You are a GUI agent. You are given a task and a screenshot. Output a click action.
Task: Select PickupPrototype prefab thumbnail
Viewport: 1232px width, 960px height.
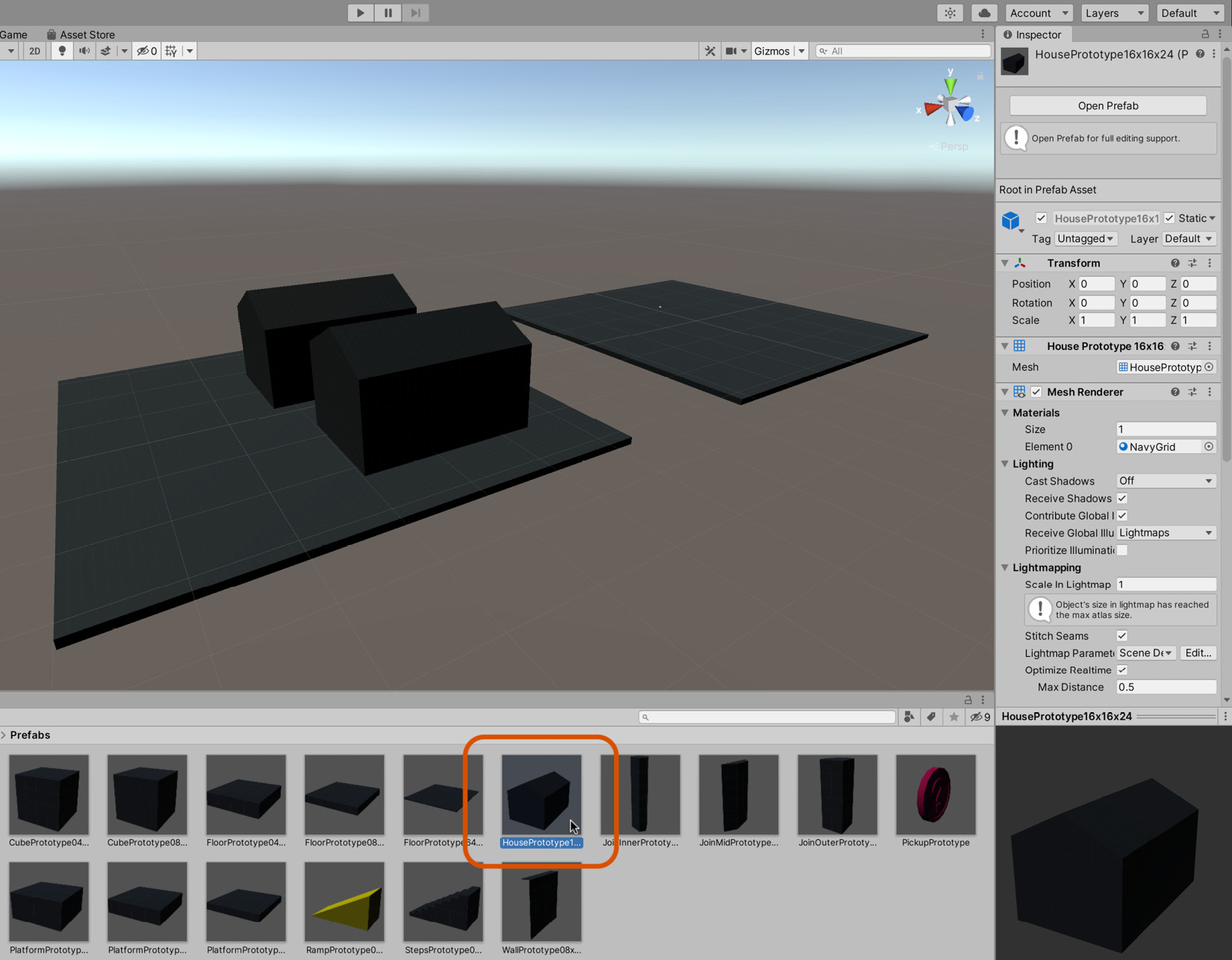click(936, 794)
